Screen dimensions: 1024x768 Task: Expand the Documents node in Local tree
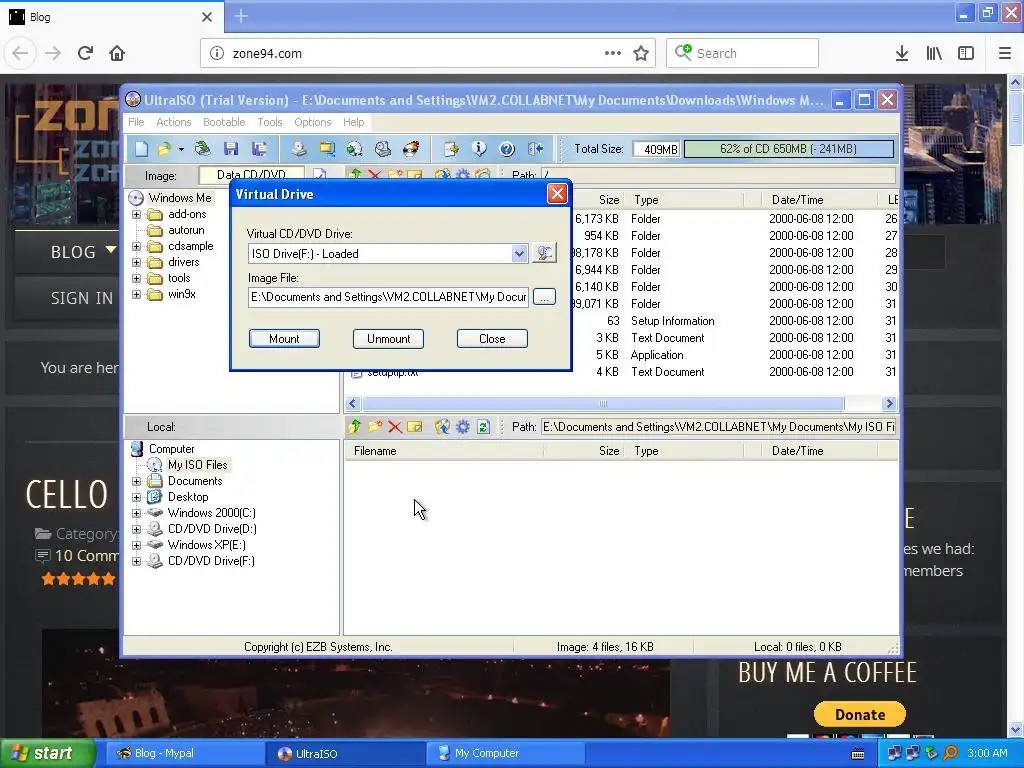(136, 481)
